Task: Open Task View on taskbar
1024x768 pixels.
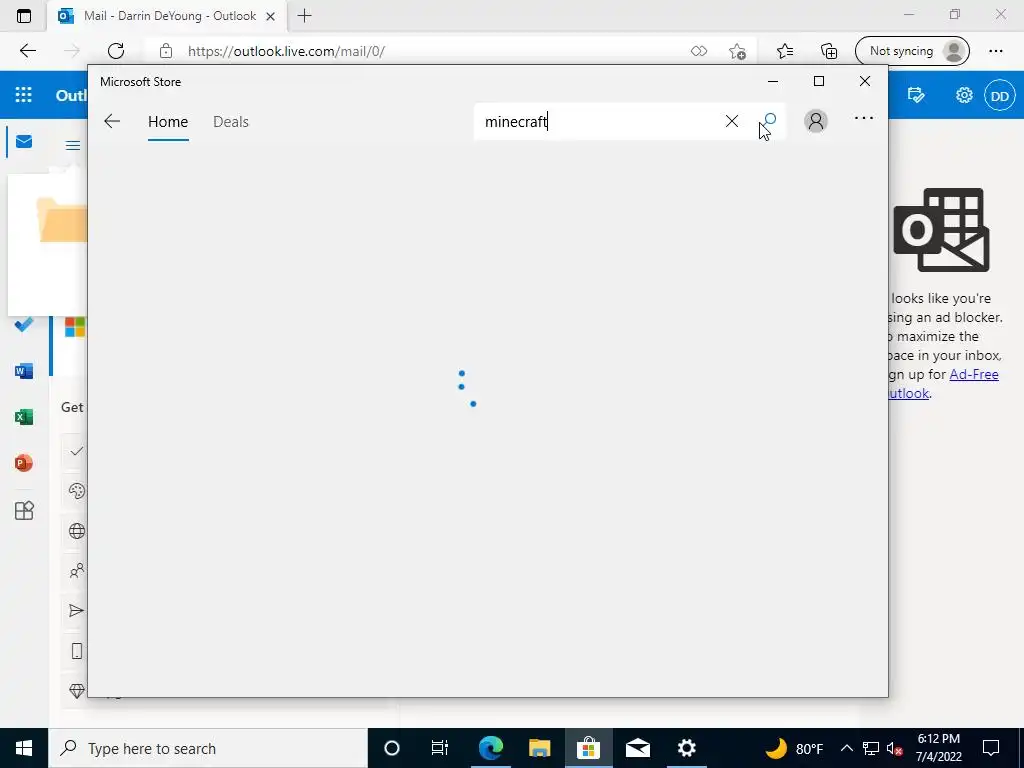Action: coord(440,748)
